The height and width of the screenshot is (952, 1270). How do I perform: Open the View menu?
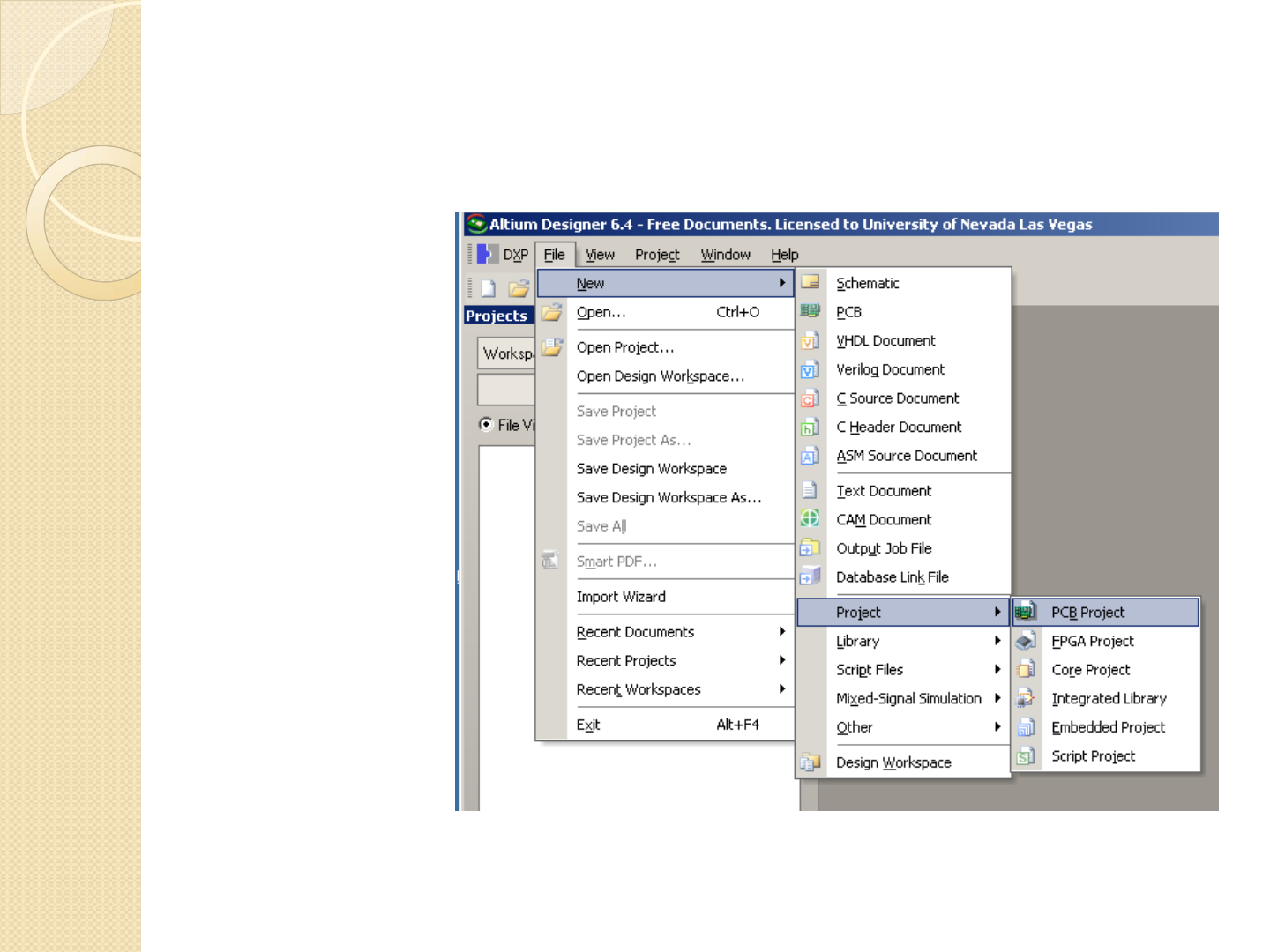(x=601, y=255)
